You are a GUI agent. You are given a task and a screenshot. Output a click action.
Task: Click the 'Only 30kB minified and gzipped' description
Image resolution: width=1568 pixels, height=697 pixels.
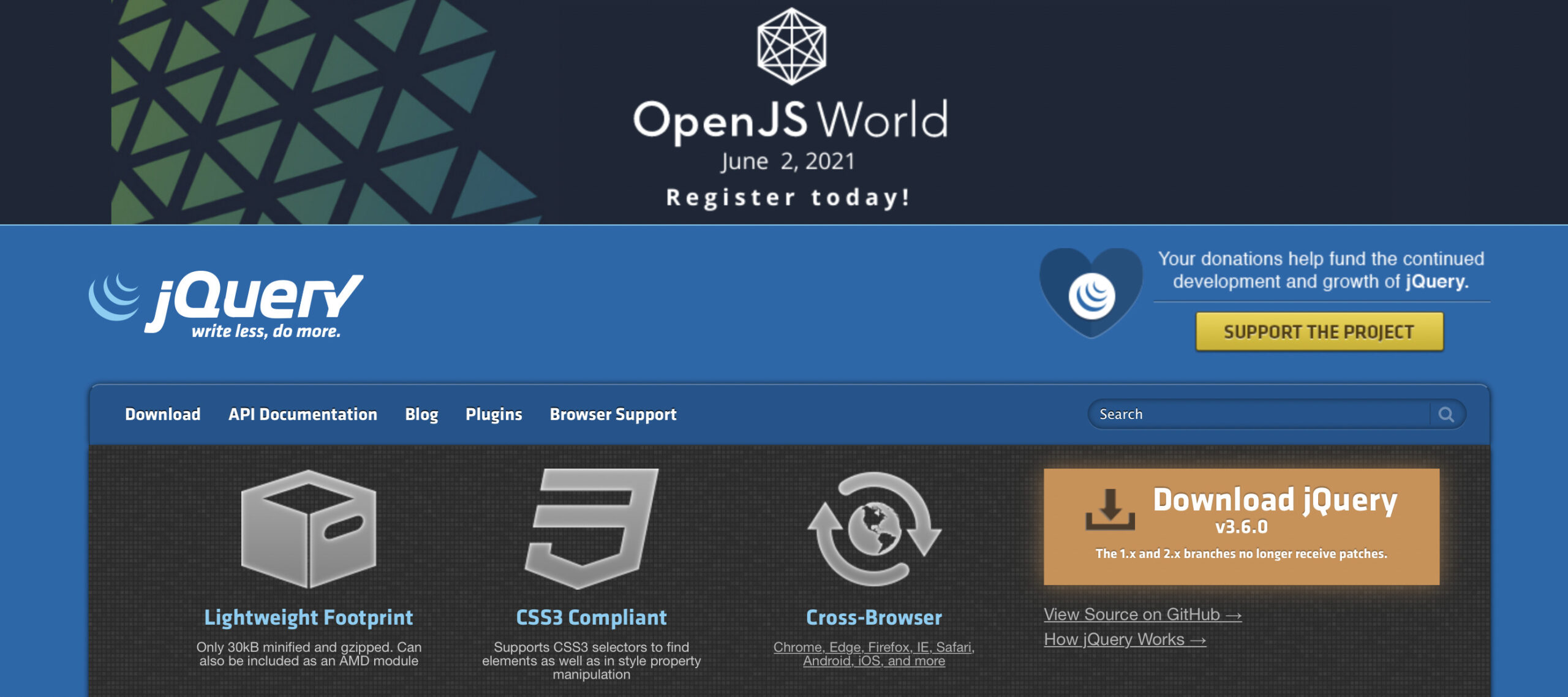[x=309, y=654]
